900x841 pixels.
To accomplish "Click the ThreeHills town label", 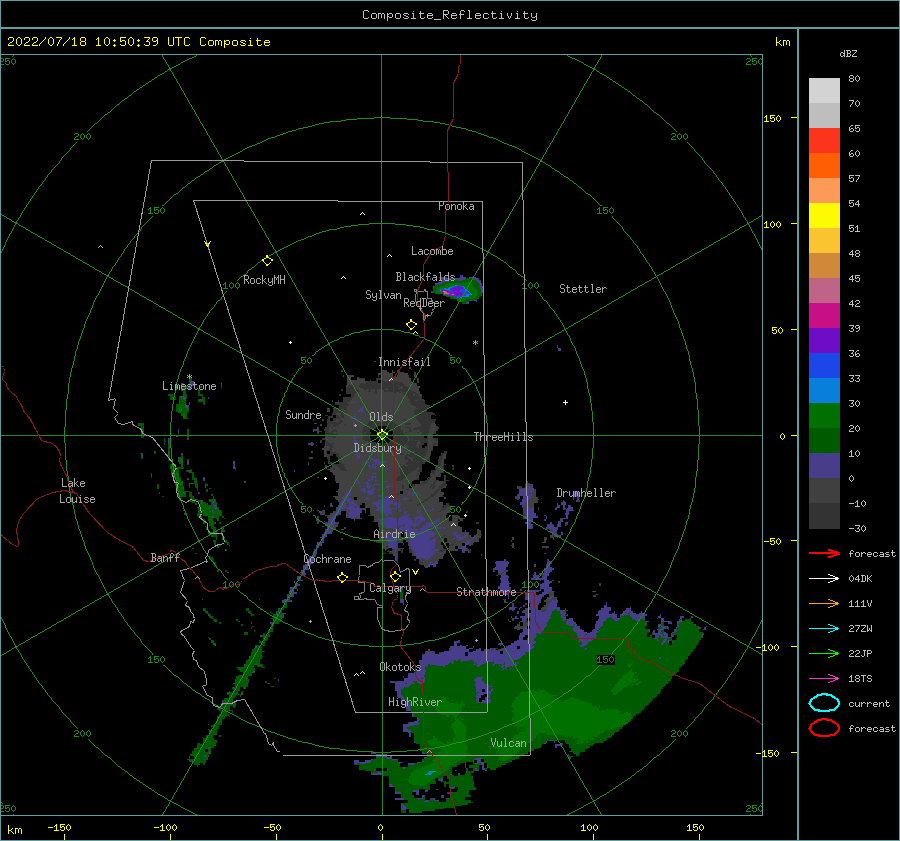I will [x=503, y=437].
